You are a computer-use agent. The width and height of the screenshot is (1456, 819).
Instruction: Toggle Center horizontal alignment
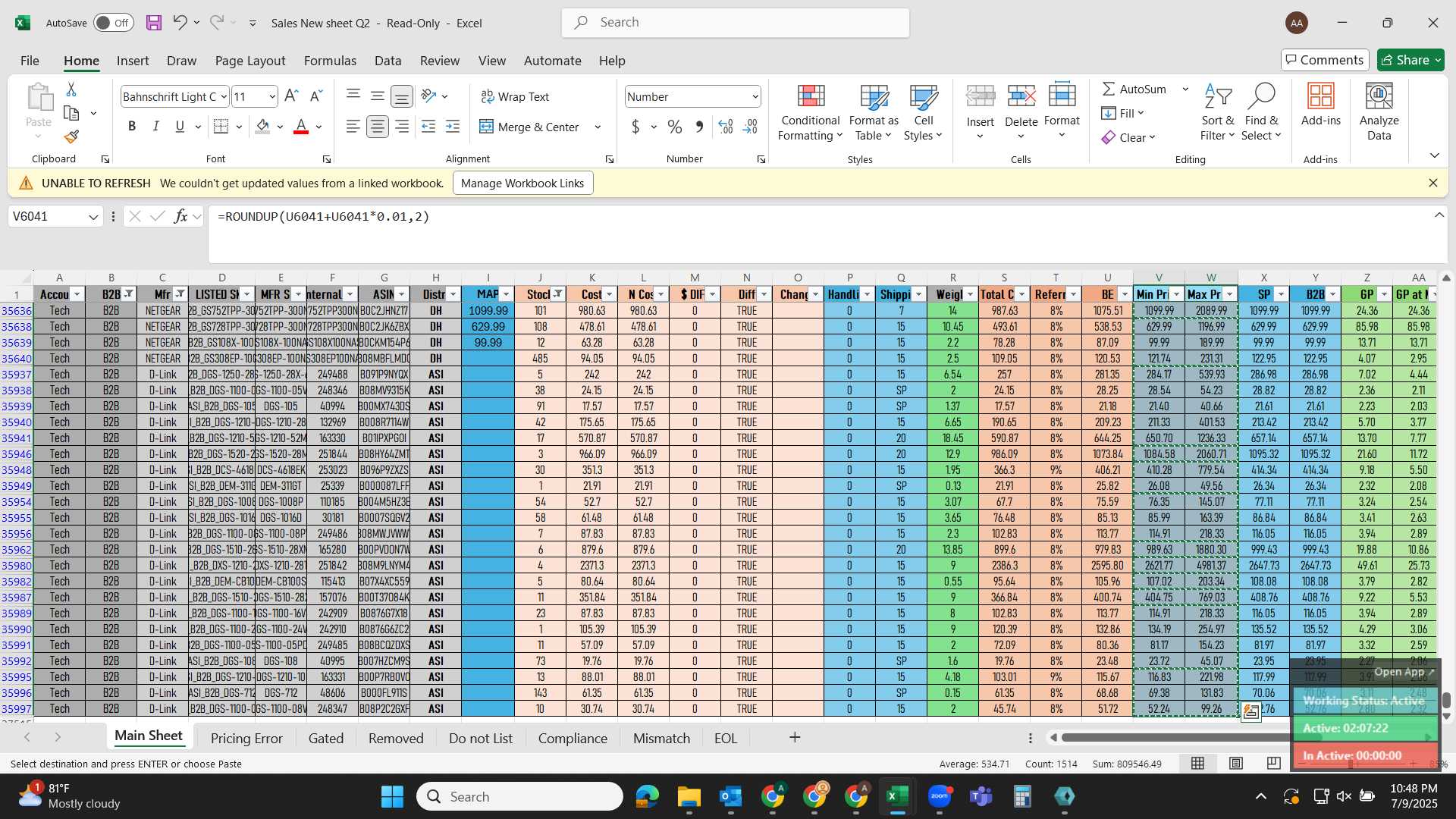(377, 127)
